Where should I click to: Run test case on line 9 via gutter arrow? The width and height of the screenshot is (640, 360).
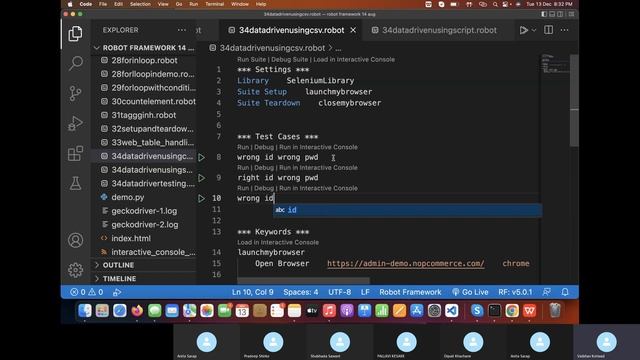pyautogui.click(x=201, y=178)
